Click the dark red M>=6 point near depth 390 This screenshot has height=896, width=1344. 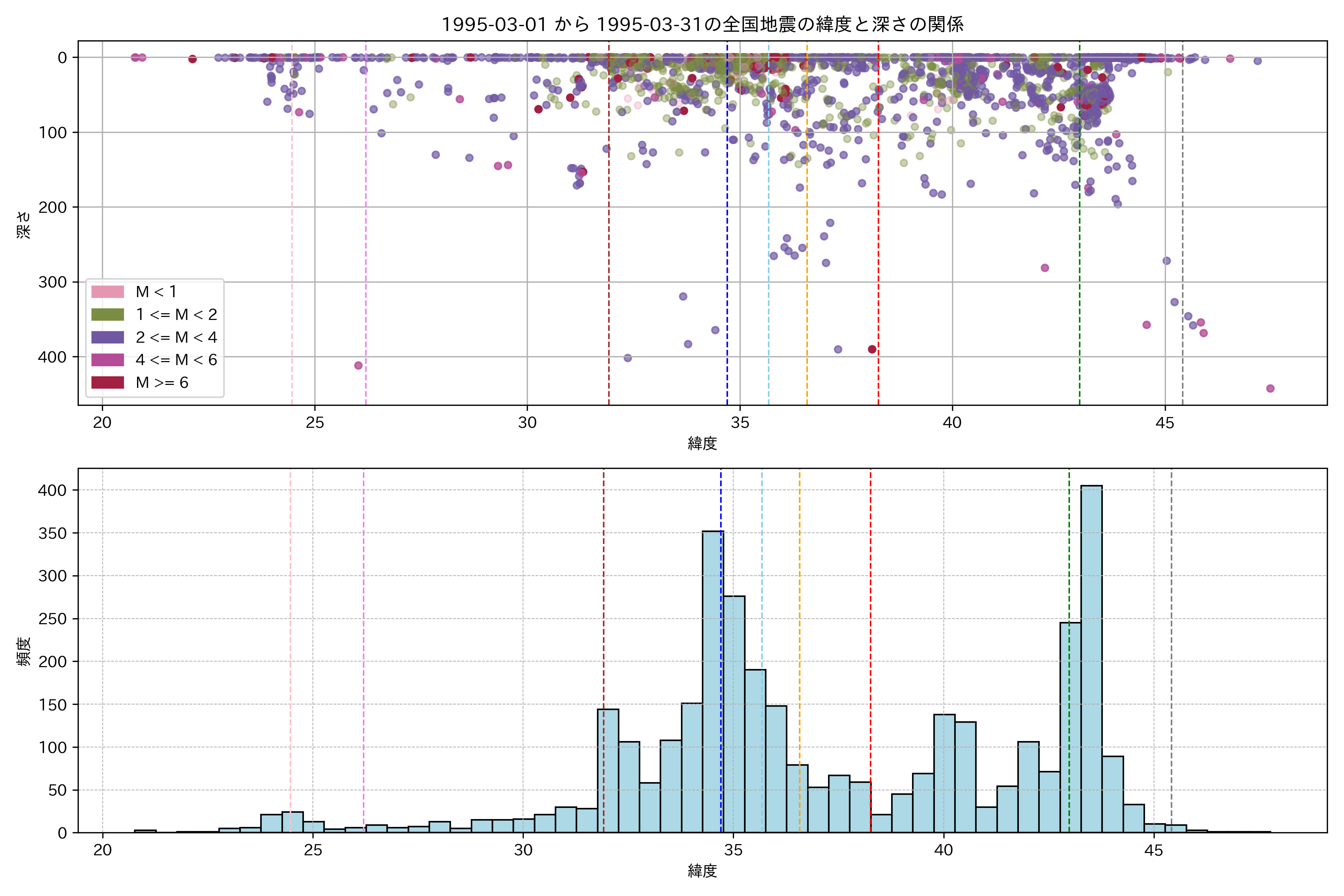pos(872,349)
